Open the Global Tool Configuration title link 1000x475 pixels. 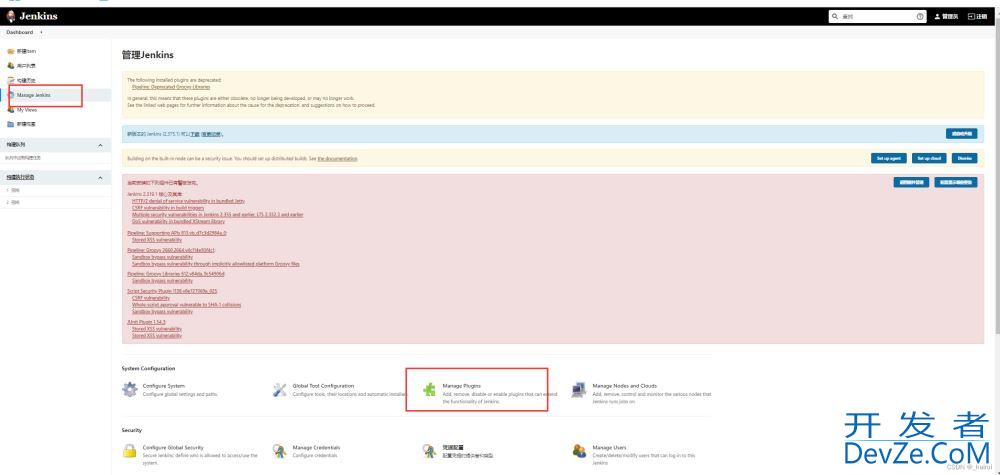[323, 386]
